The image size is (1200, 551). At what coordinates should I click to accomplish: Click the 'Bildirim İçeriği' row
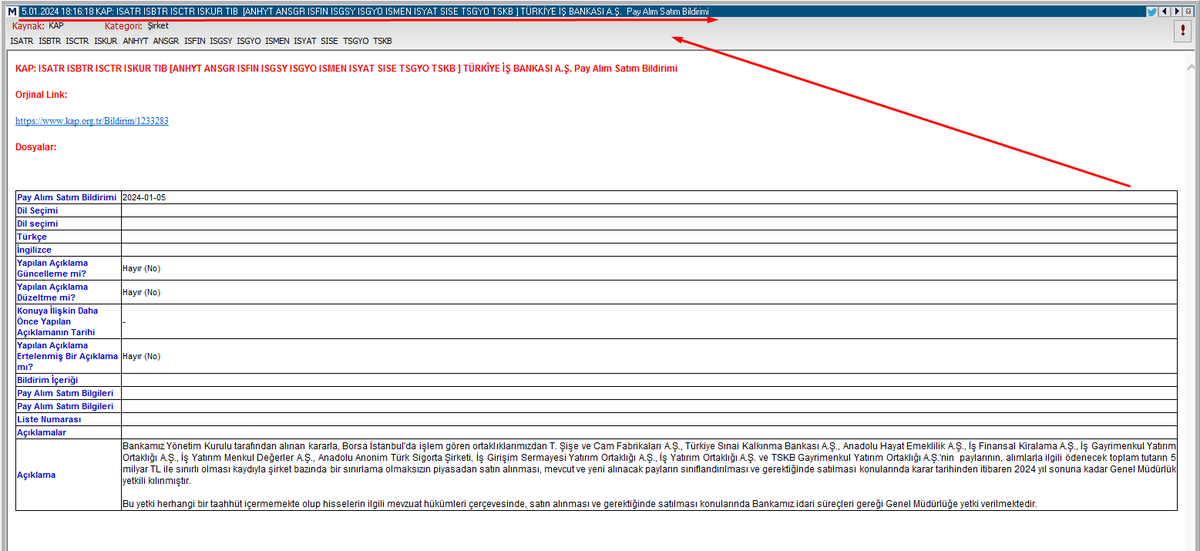596,381
